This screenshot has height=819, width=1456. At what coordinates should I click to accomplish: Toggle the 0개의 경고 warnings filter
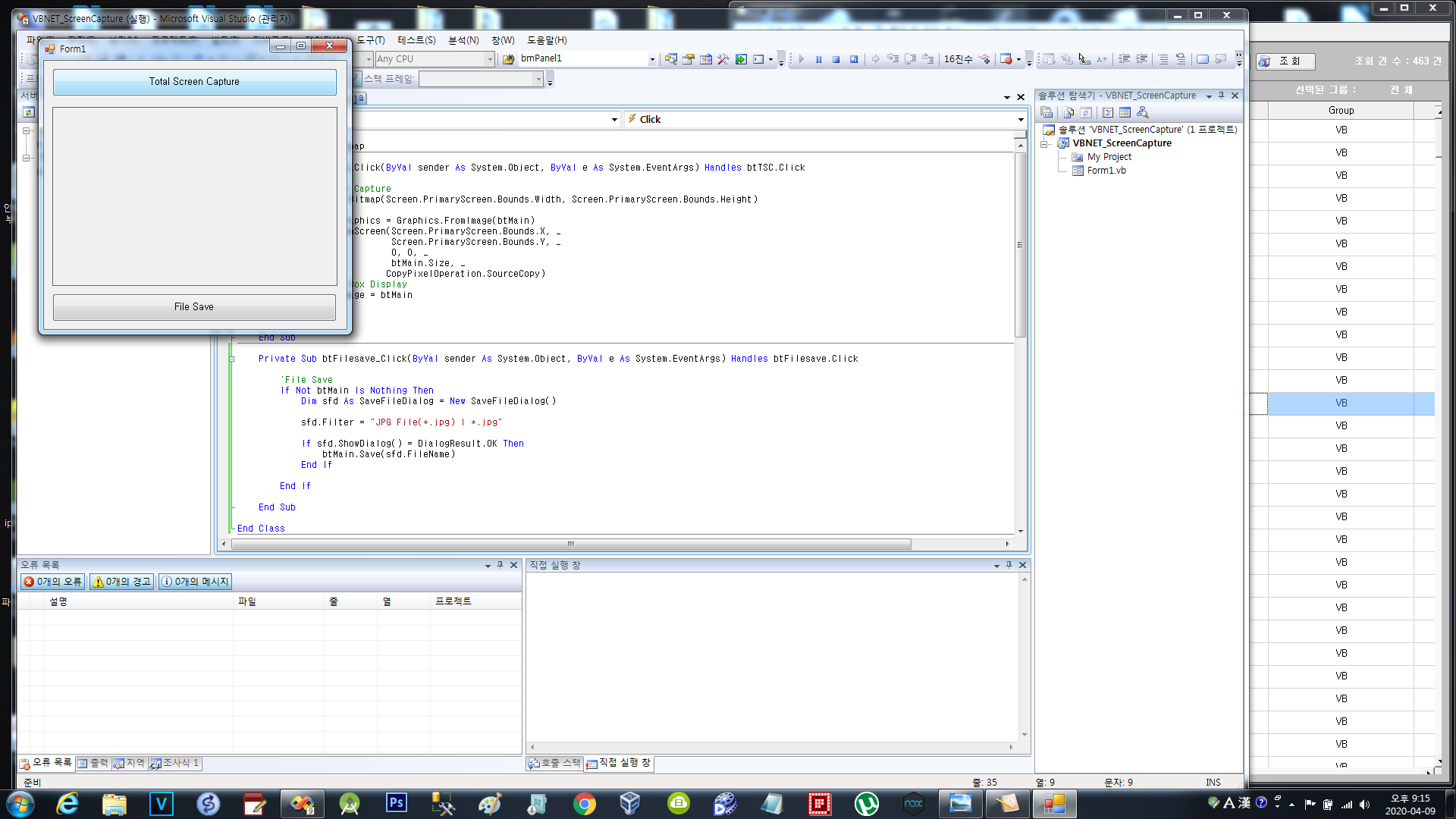click(x=121, y=582)
